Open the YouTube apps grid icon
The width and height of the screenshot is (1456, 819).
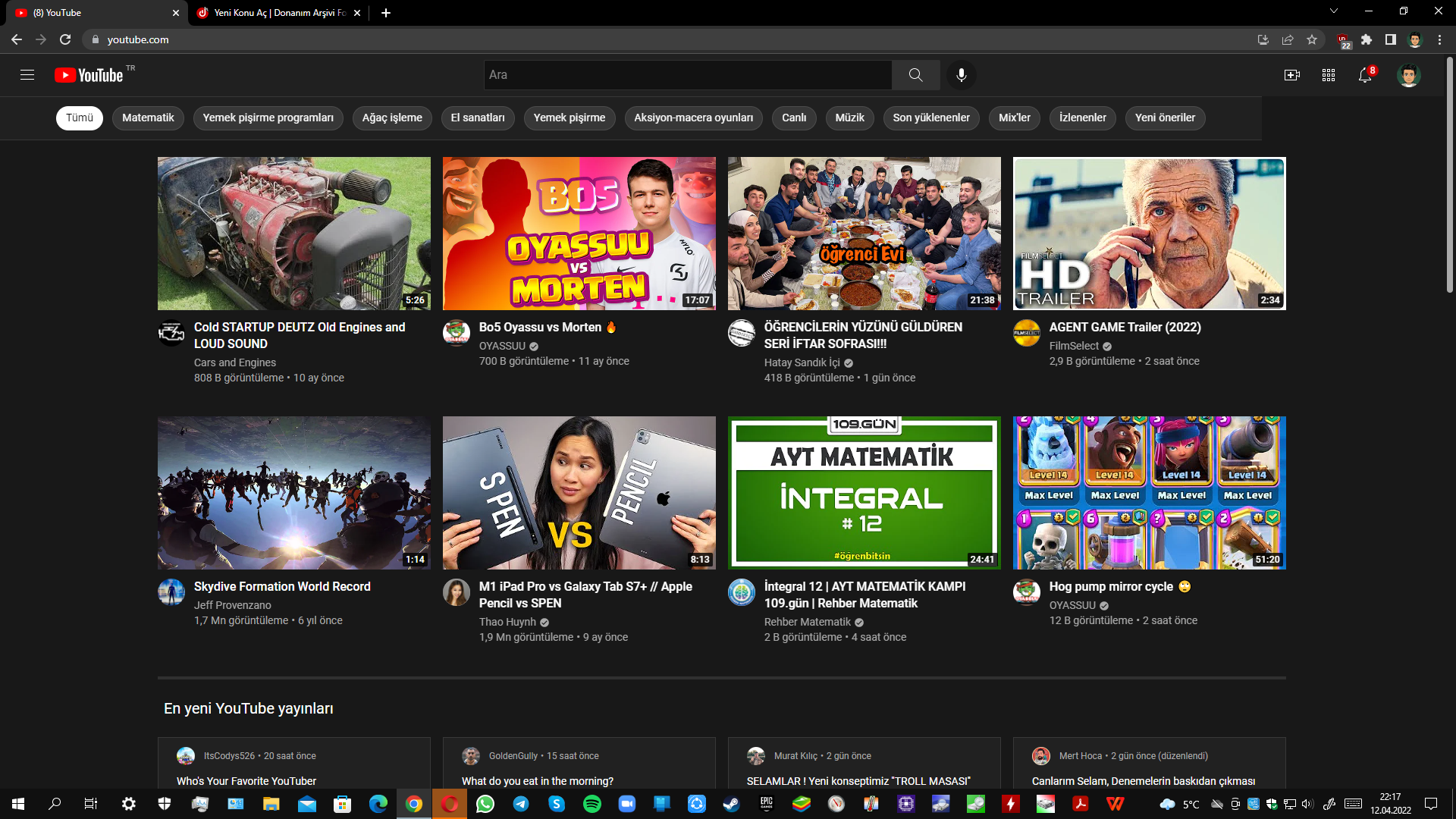coord(1328,75)
